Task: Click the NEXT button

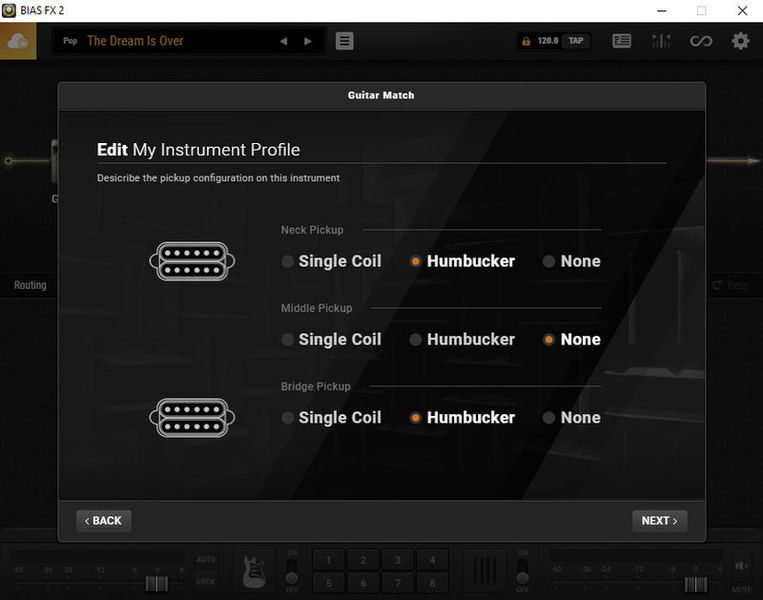Action: pos(659,521)
